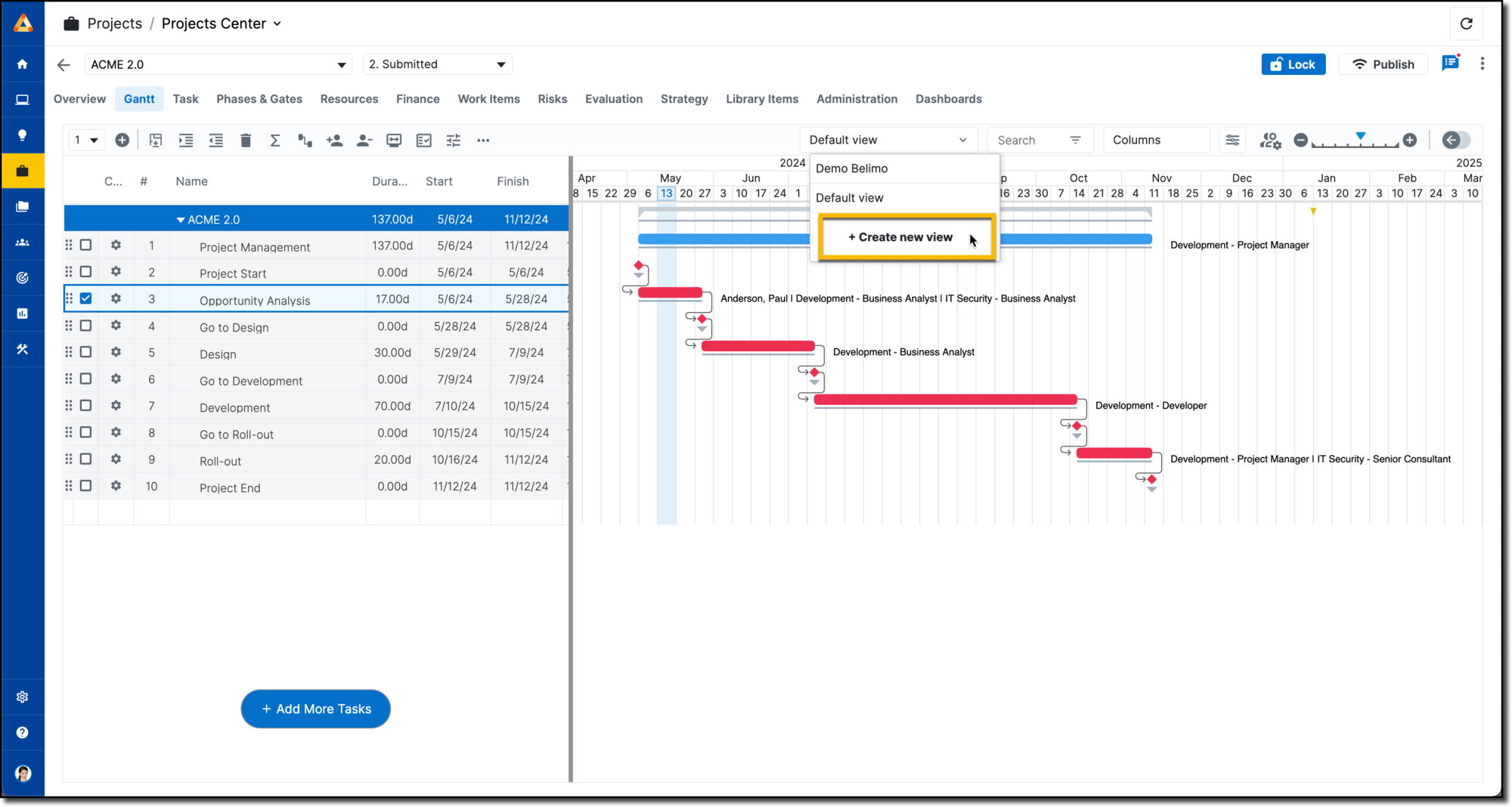
Task: Toggle the panel switch at toolbar right
Action: tap(1455, 140)
